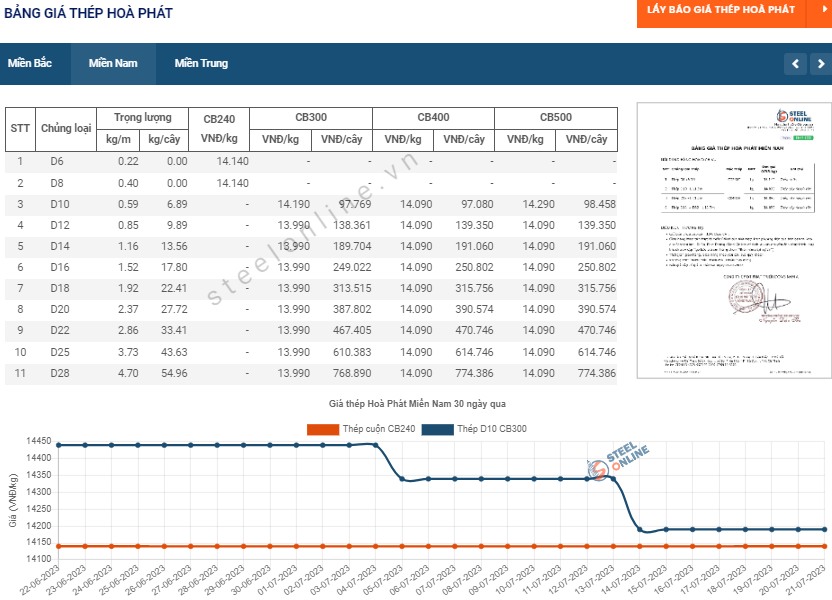Select the D6 row label

point(57,161)
